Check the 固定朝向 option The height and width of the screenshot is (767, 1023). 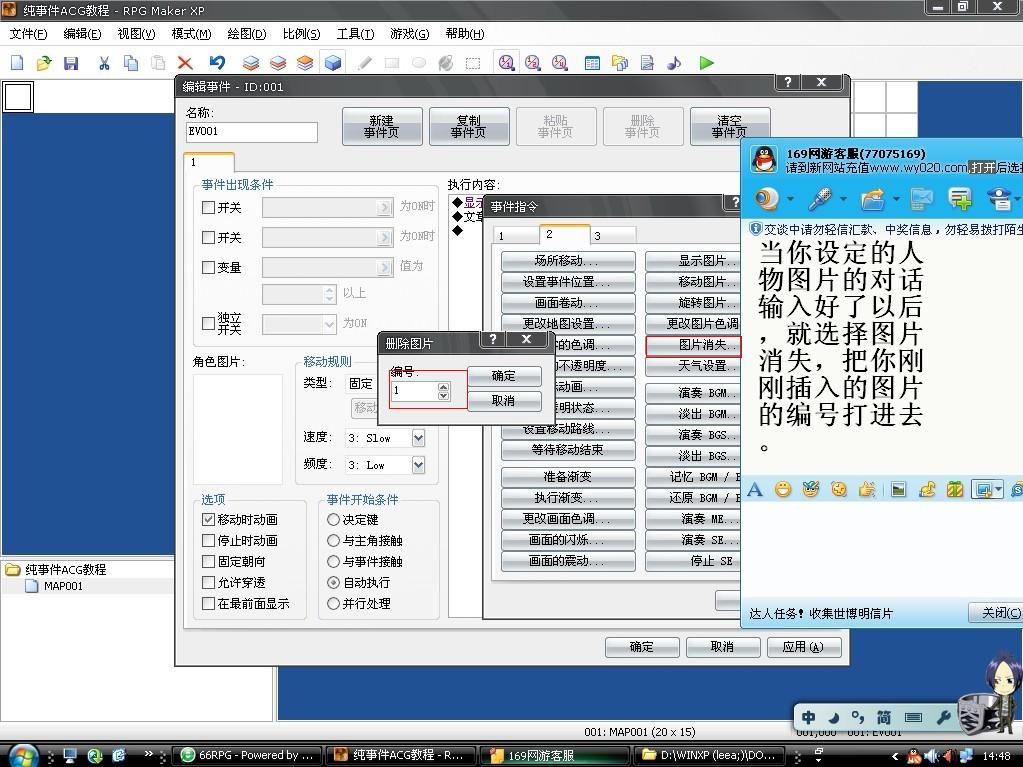click(x=209, y=561)
